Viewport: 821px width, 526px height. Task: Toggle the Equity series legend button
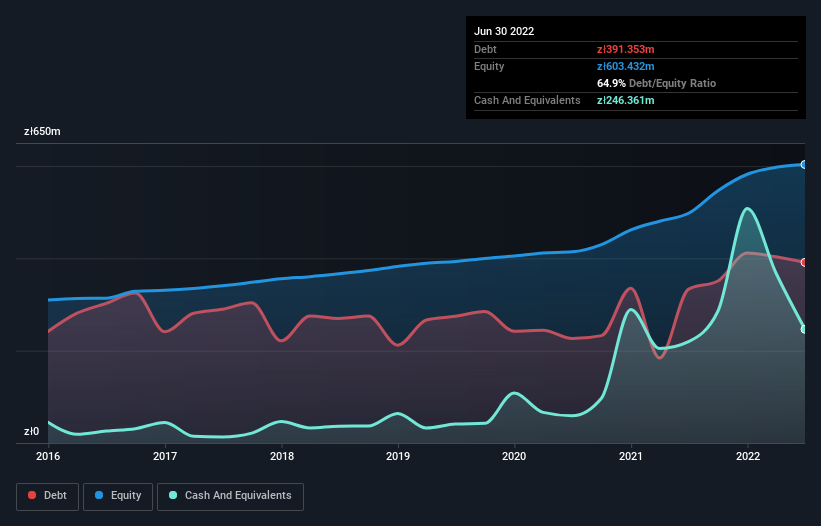pos(118,496)
